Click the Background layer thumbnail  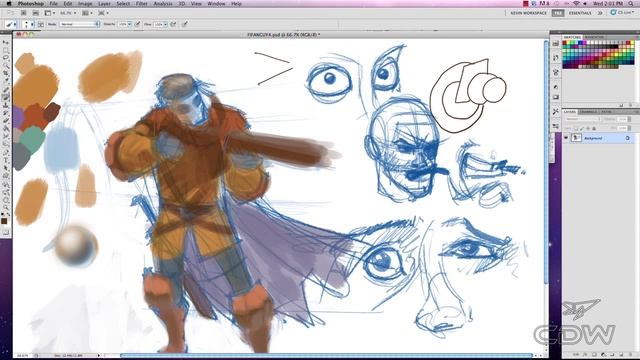[576, 138]
